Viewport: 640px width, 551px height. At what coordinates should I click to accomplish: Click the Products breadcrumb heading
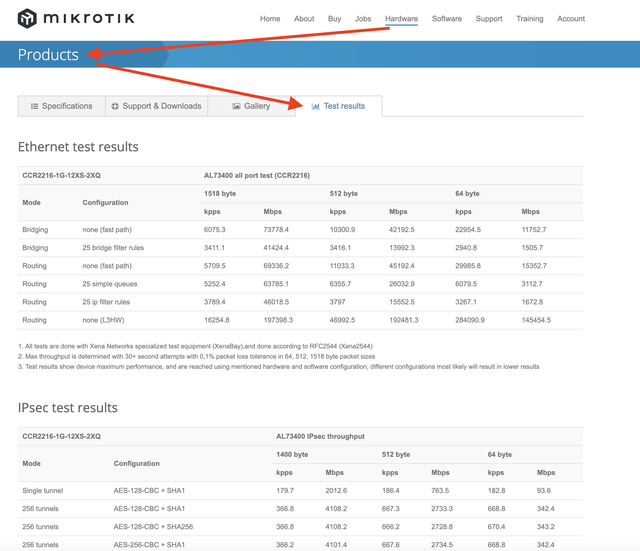[x=48, y=55]
